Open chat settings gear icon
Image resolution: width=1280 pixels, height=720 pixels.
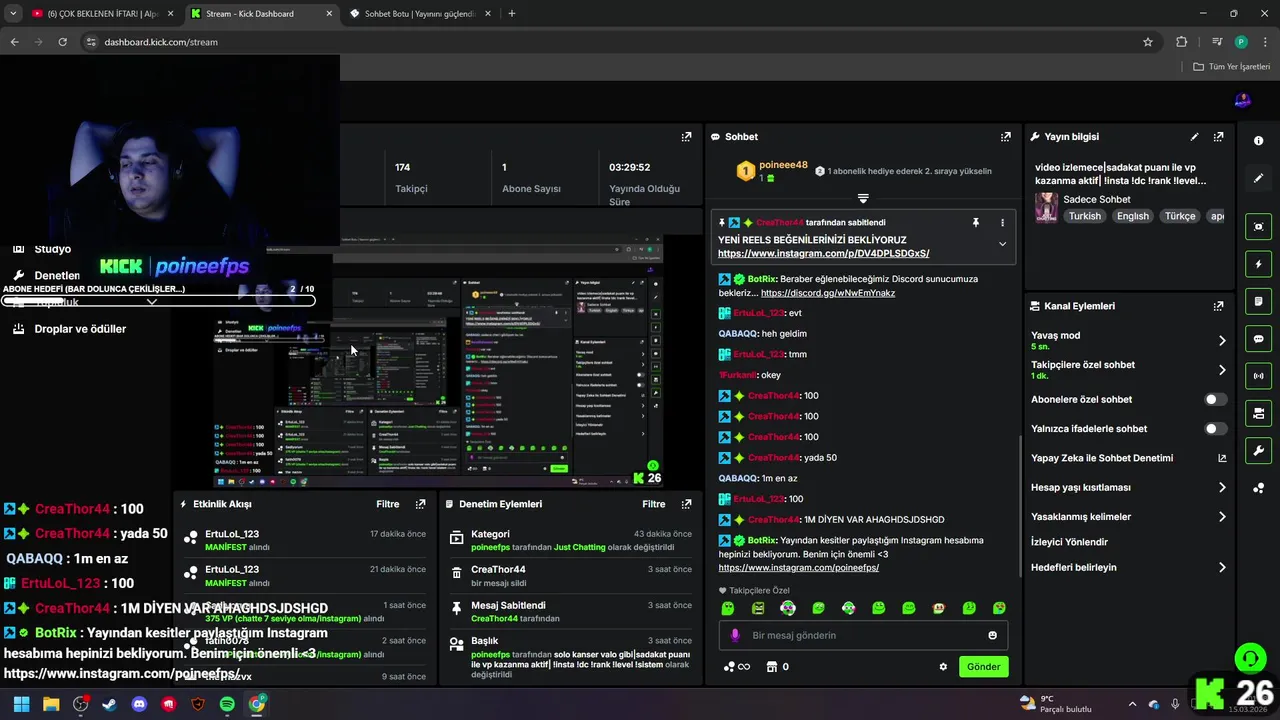[943, 667]
